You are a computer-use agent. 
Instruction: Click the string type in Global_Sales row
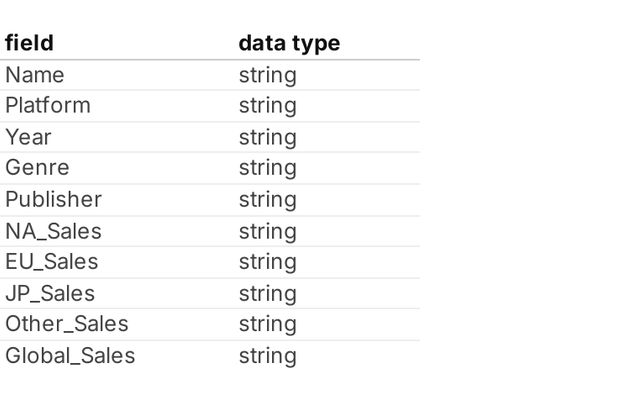pos(267,356)
